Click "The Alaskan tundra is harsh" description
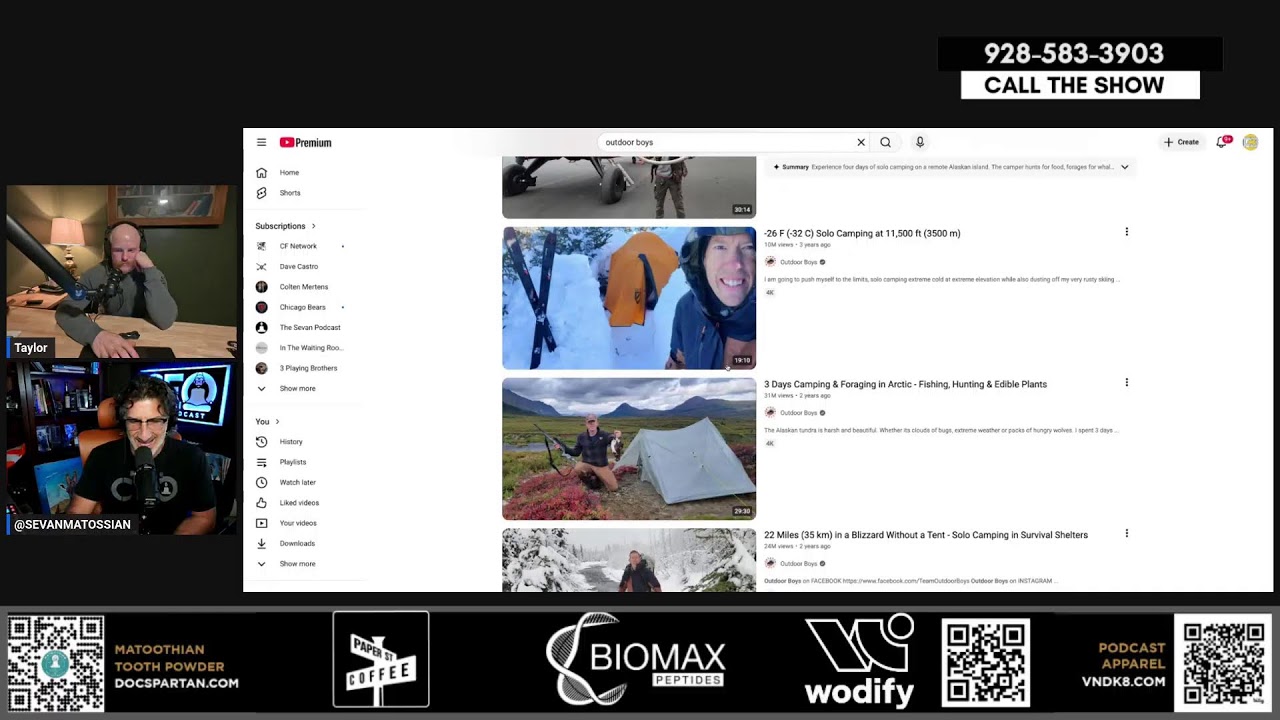The image size is (1280, 720). [x=941, y=430]
